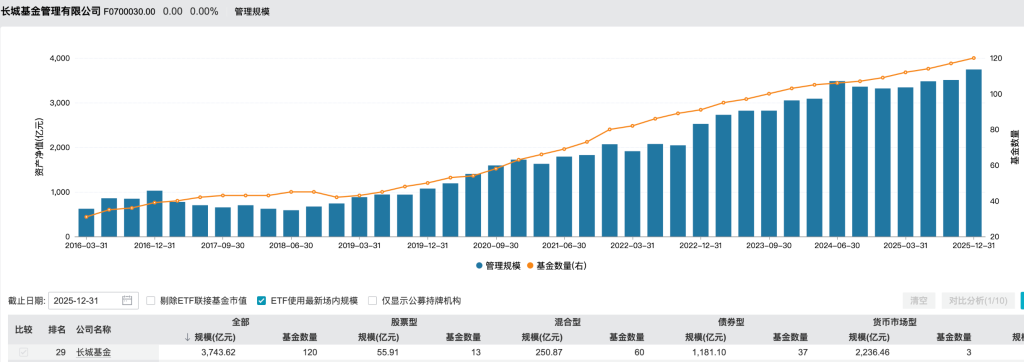Check 剔除ETF联接基金市值 checkbox

coord(151,301)
